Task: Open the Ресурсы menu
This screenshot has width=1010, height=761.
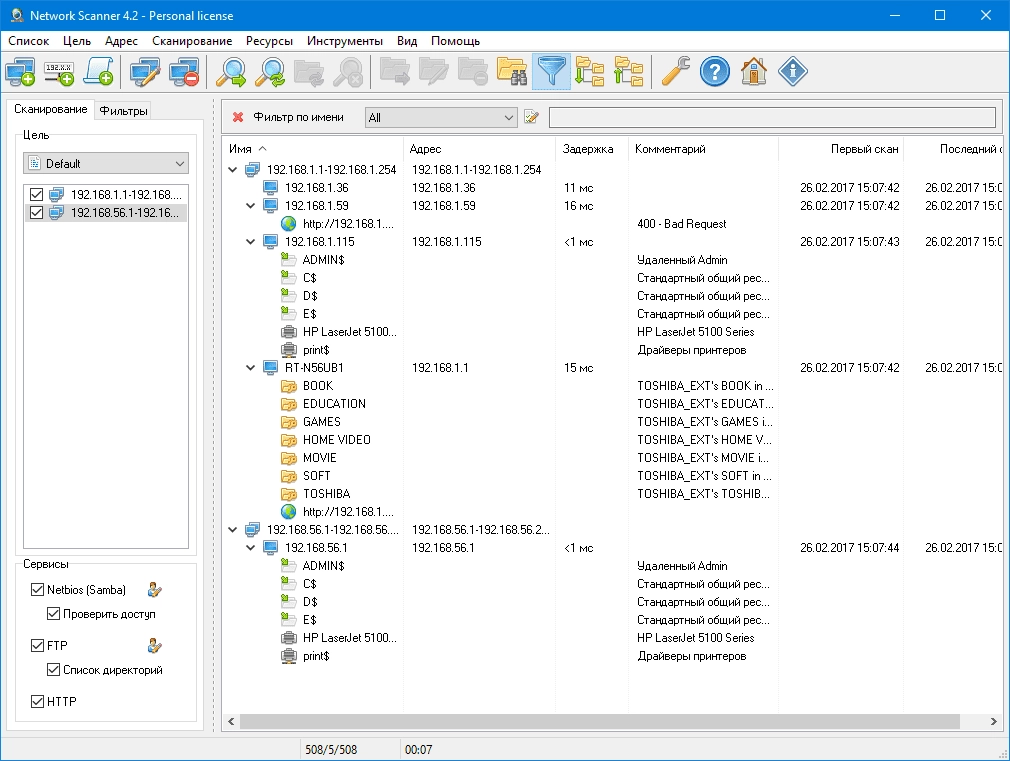Action: tap(269, 41)
